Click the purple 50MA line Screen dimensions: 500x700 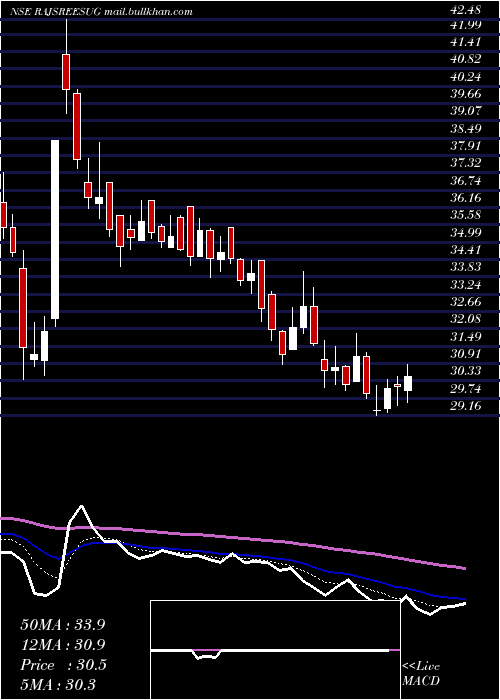coord(232,536)
